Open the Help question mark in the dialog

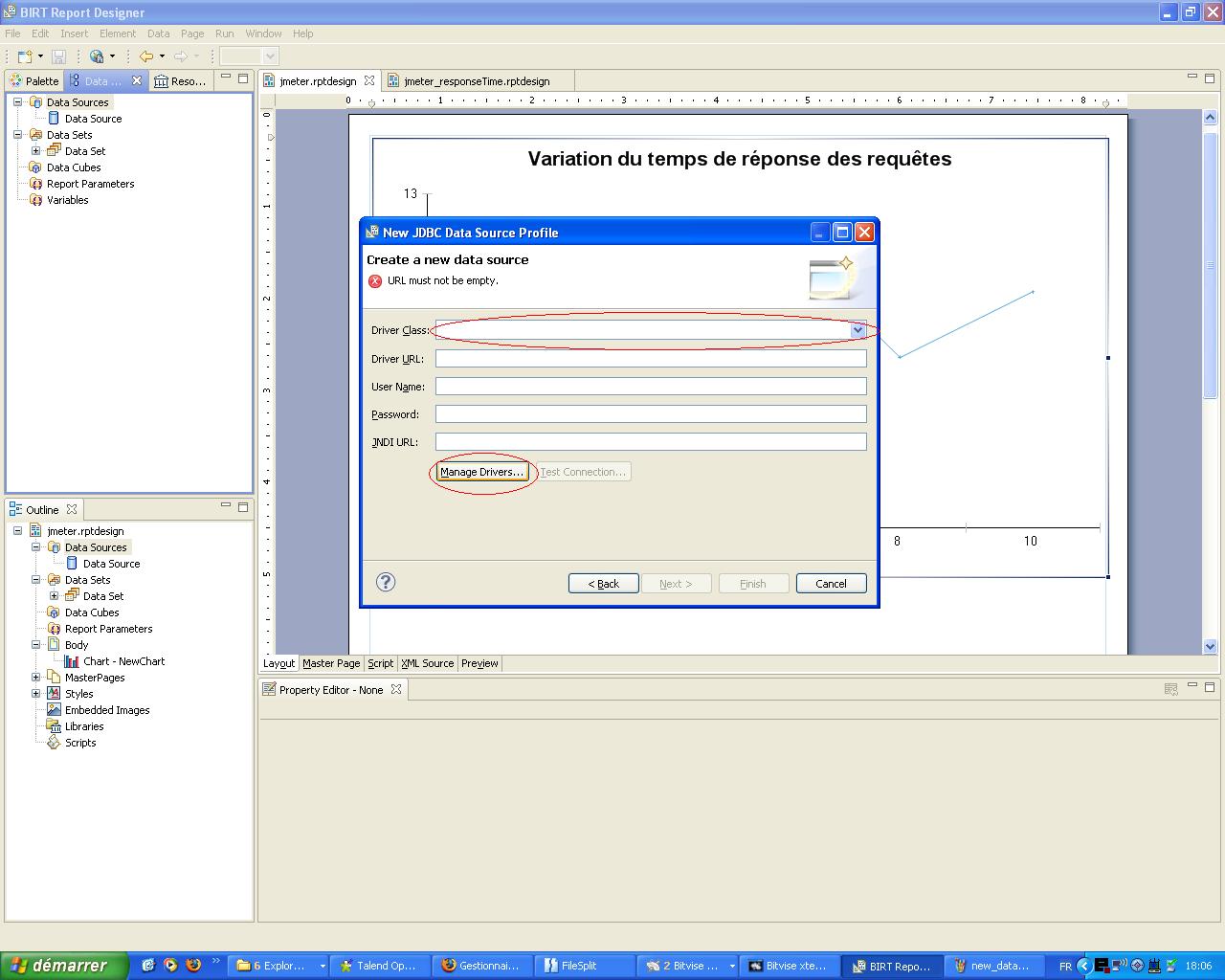tap(385, 581)
